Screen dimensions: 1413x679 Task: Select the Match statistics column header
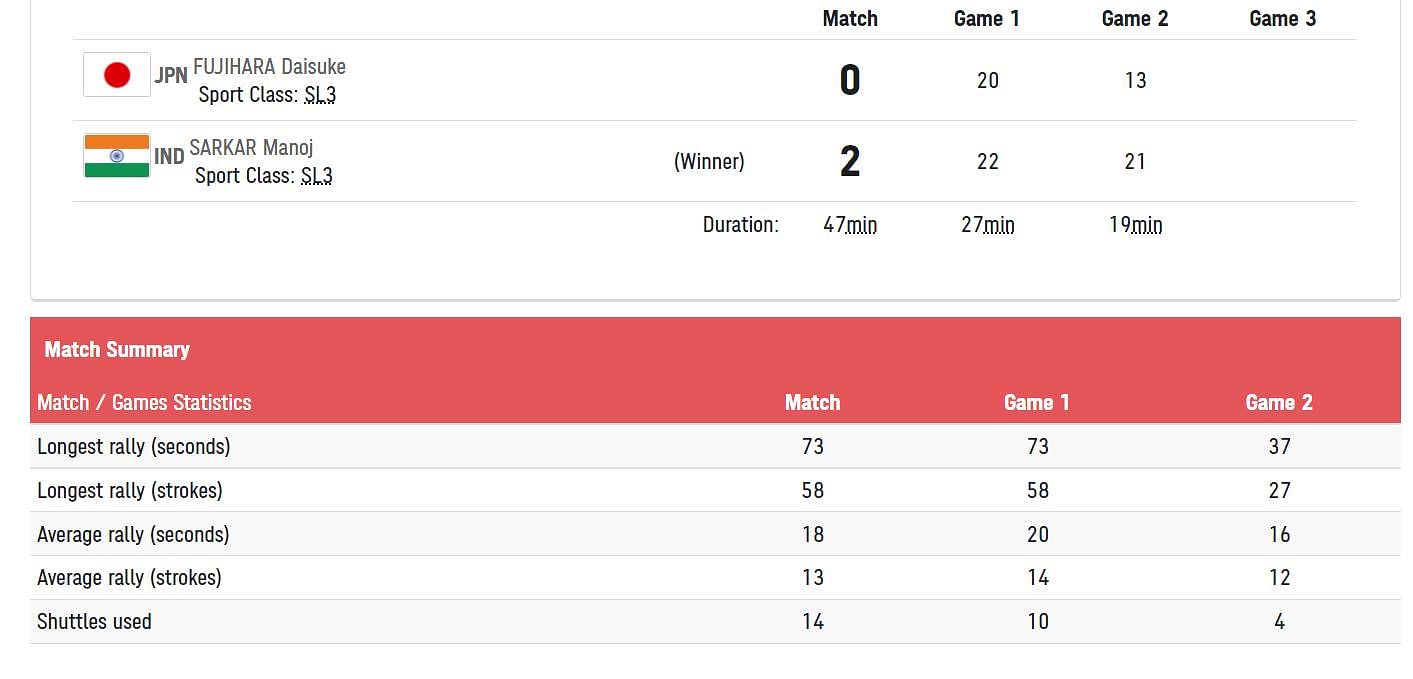[x=812, y=402]
